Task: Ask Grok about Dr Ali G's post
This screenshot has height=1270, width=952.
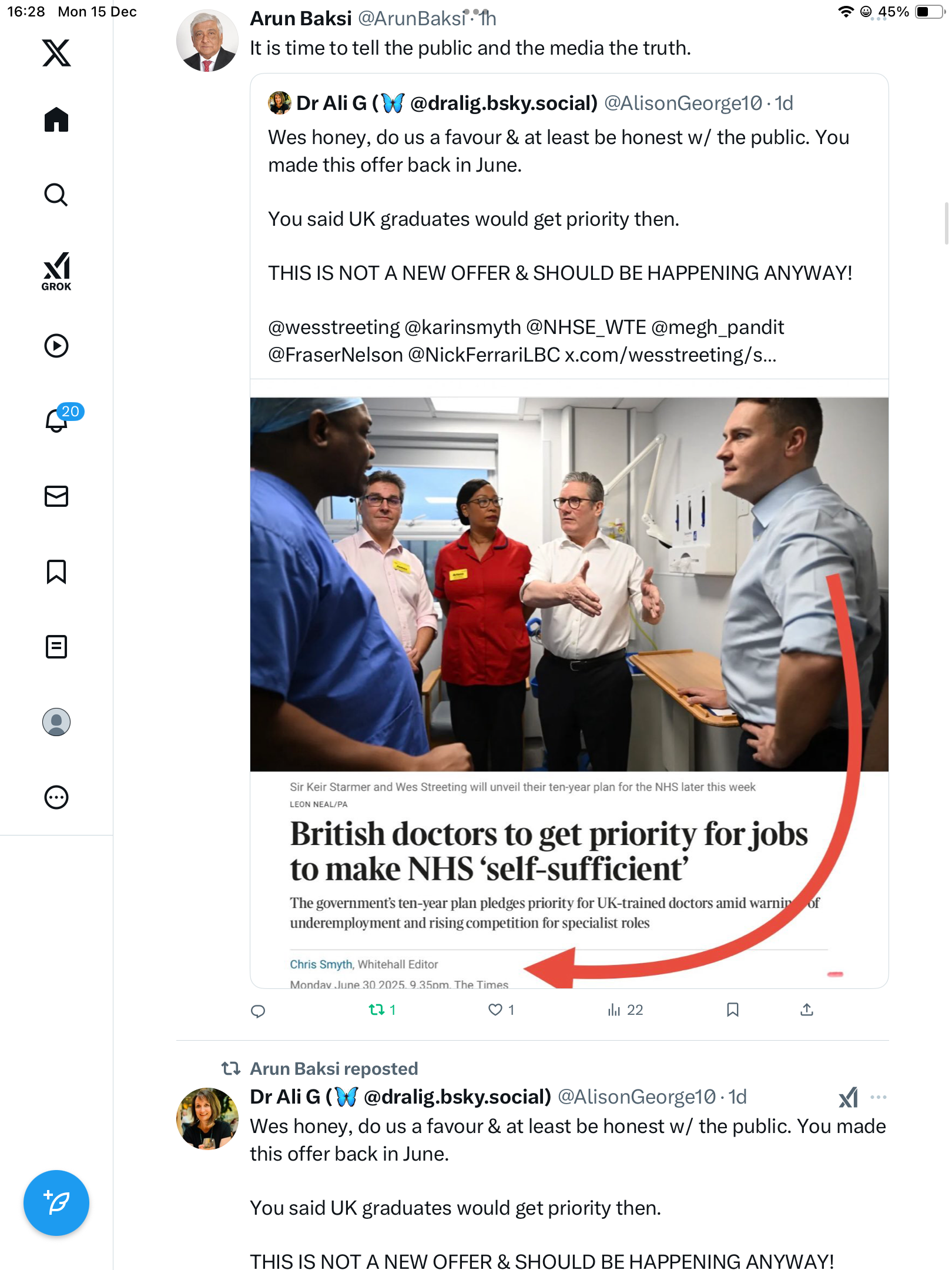Action: 848,1097
